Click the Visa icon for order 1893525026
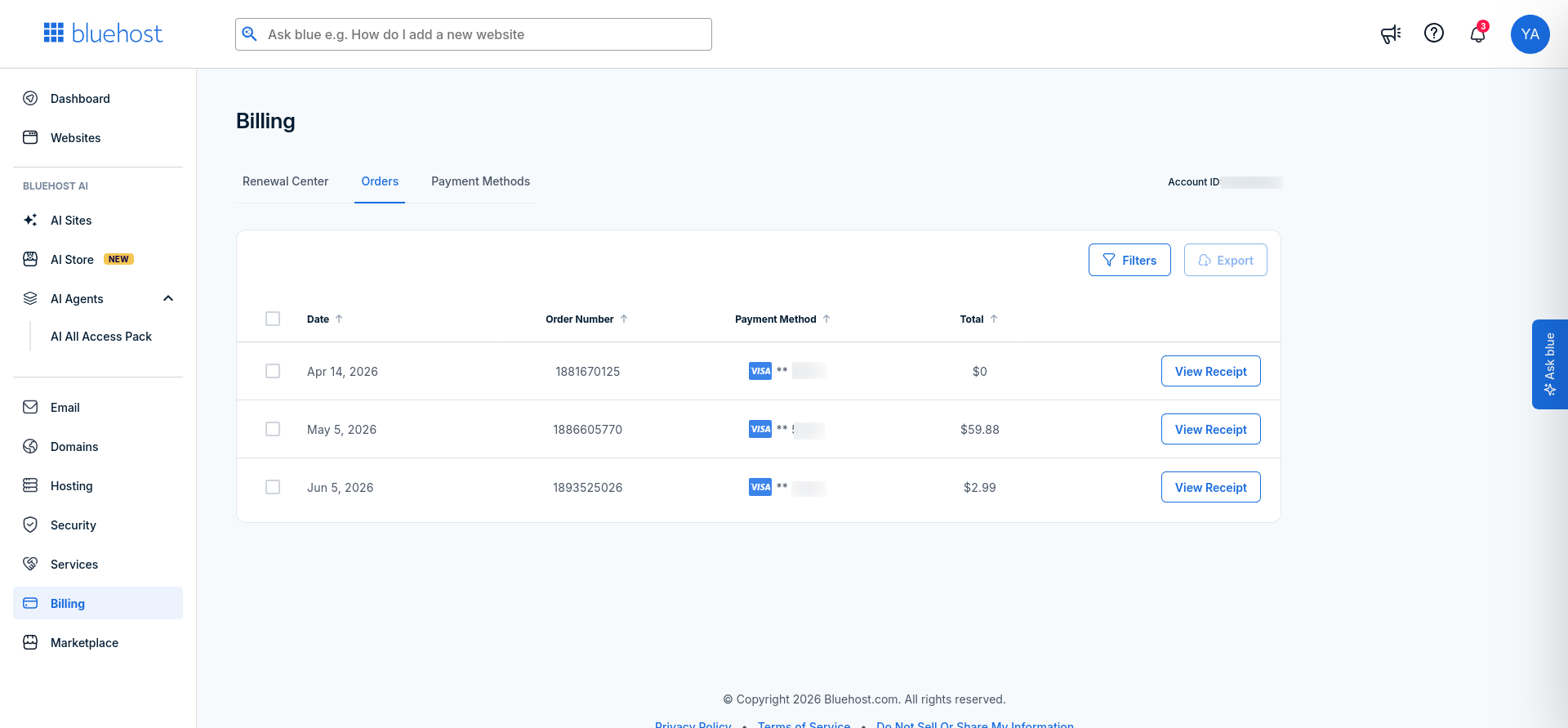The image size is (1568, 728). click(x=760, y=487)
